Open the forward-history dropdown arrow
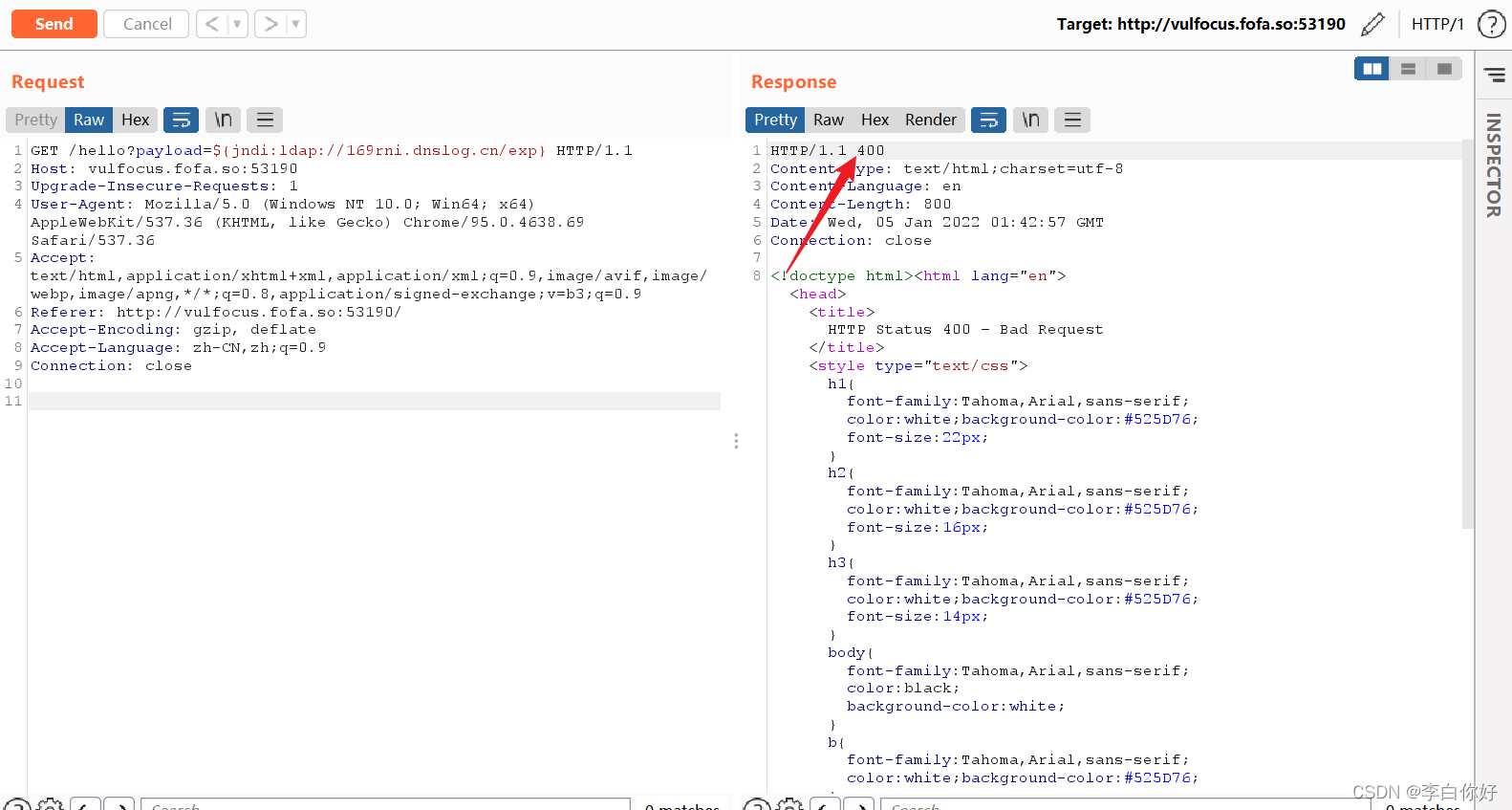Image resolution: width=1512 pixels, height=810 pixels. pyautogui.click(x=295, y=24)
